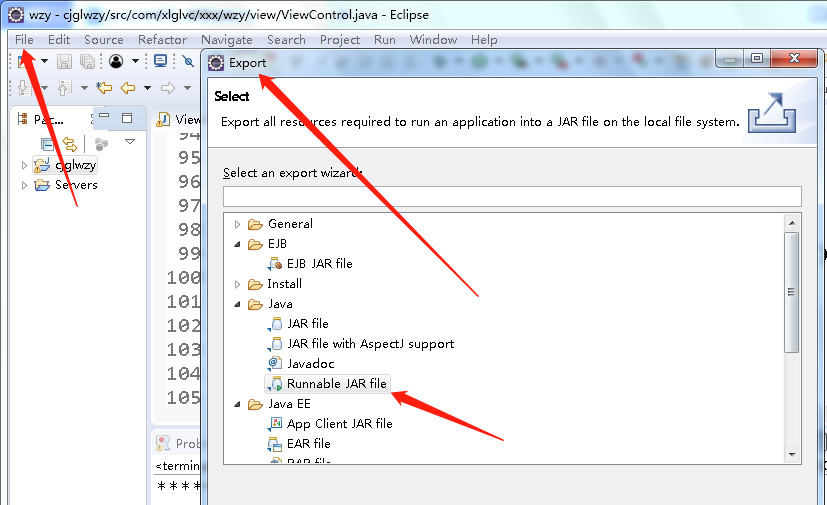The width and height of the screenshot is (827, 505).
Task: Click the wizard list scroll down arrow
Action: [x=792, y=454]
